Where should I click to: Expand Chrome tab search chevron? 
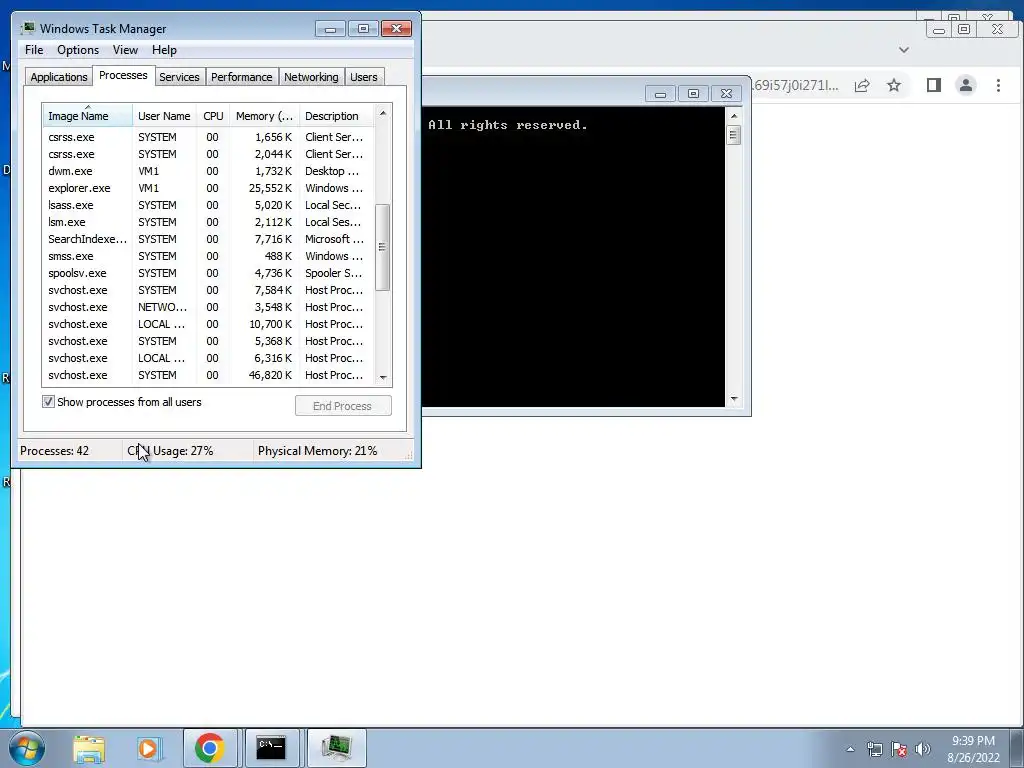pos(904,50)
